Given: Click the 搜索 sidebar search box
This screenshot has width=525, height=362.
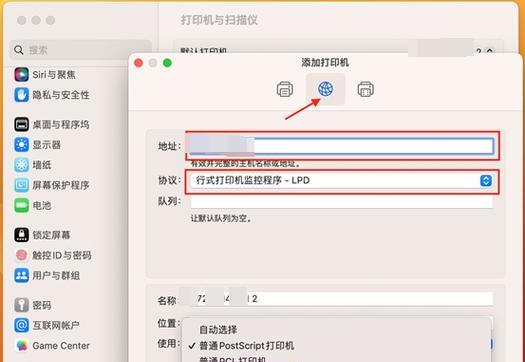Looking at the screenshot, I should (80, 50).
